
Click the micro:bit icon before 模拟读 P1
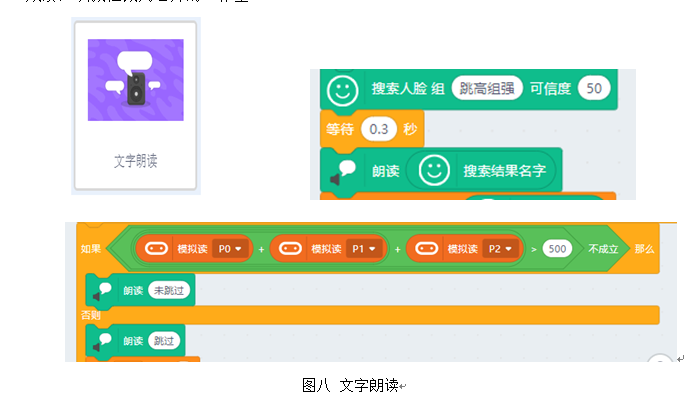[290, 249]
